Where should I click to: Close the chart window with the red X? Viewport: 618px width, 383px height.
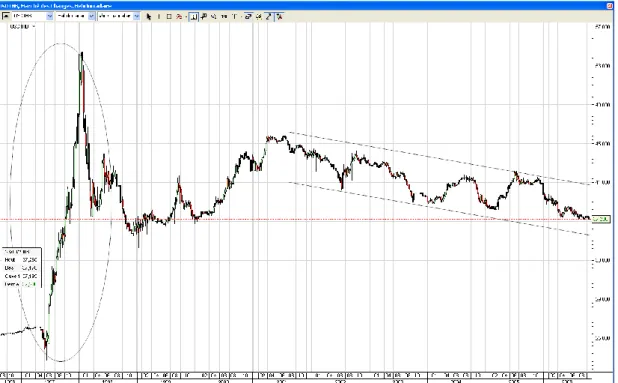(x=610, y=6)
